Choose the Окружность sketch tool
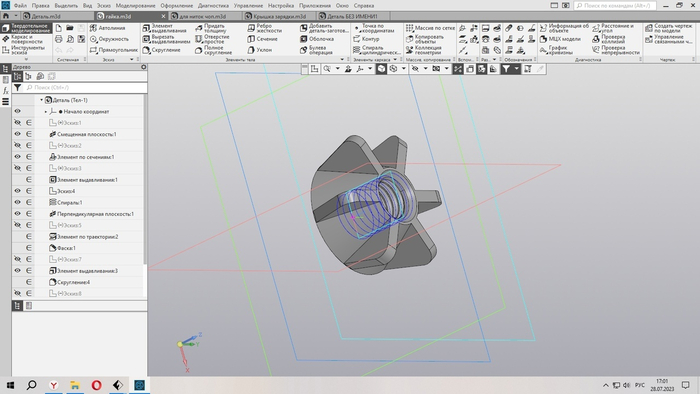This screenshot has width=700, height=394. tap(109, 39)
